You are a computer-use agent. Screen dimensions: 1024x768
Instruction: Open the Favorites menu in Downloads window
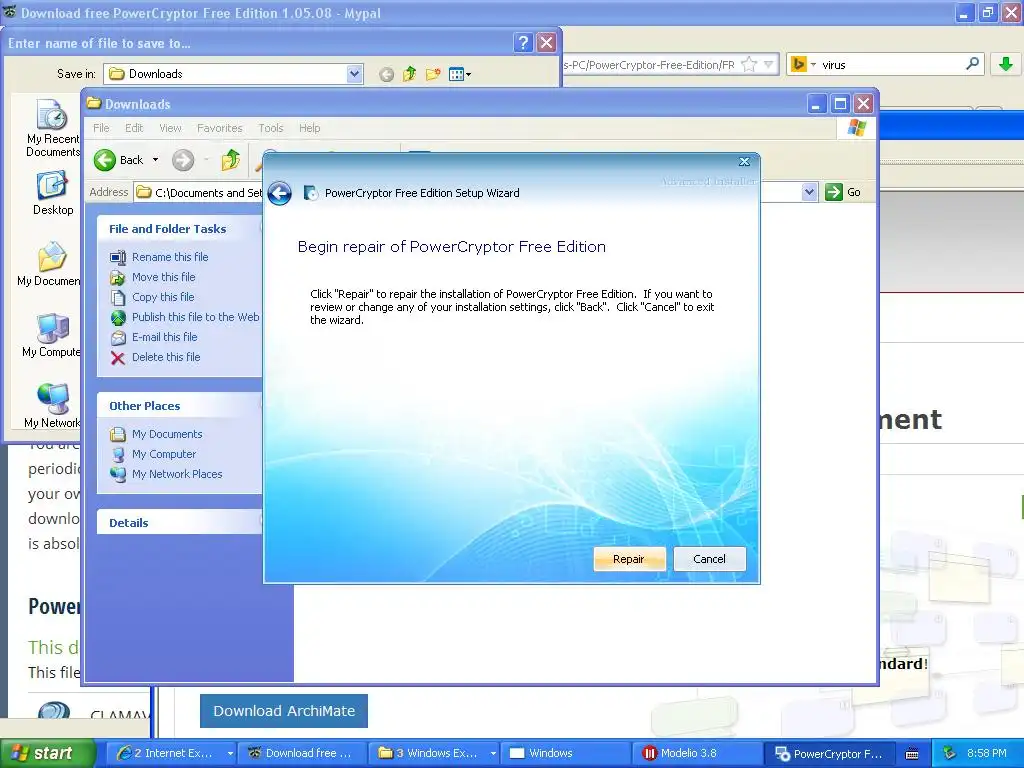point(219,128)
